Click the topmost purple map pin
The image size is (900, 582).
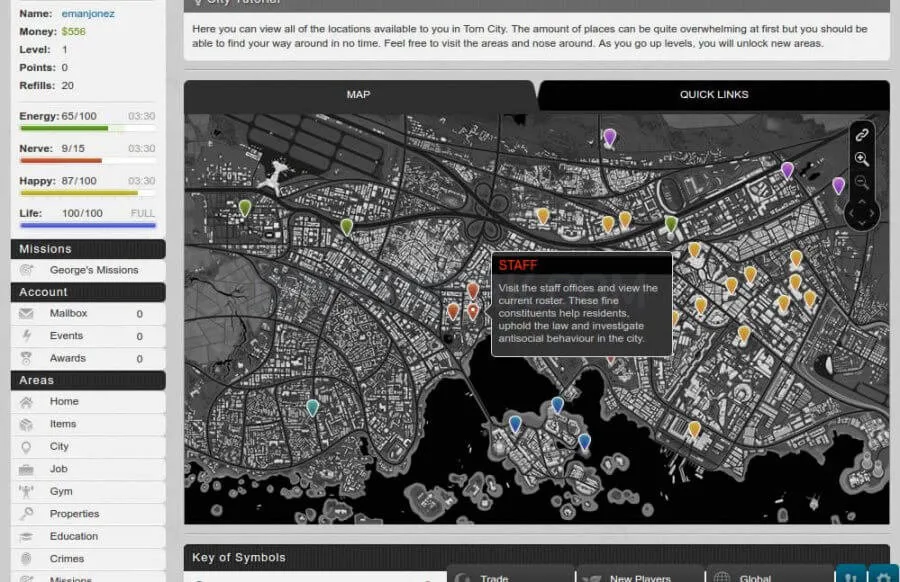[x=610, y=137]
